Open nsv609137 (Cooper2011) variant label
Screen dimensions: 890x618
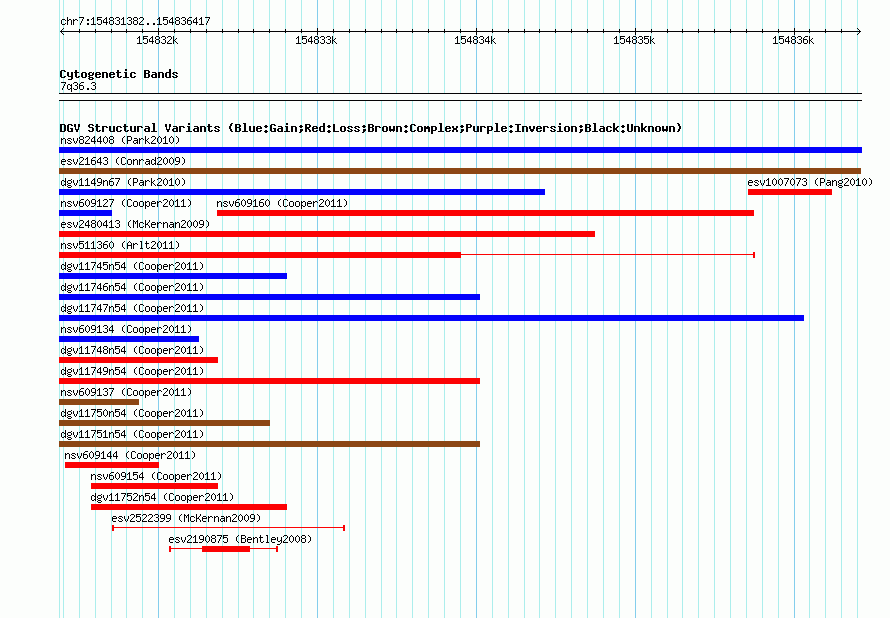[x=126, y=392]
